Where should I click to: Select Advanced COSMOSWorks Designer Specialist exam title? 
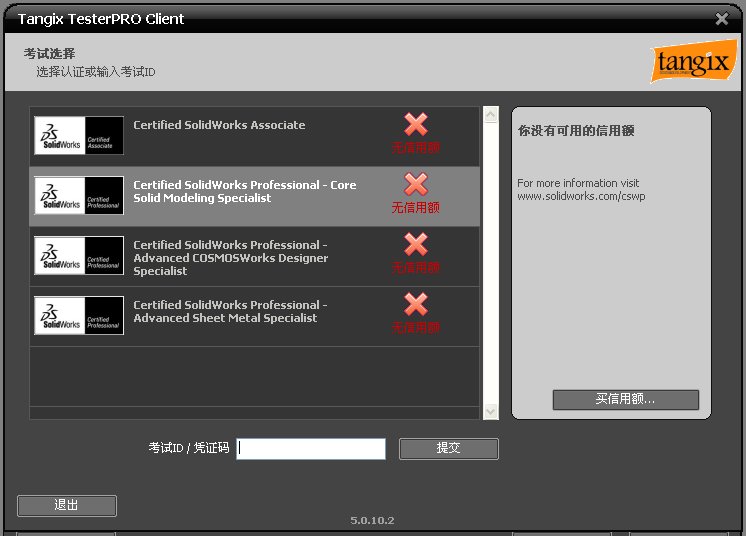pos(231,258)
